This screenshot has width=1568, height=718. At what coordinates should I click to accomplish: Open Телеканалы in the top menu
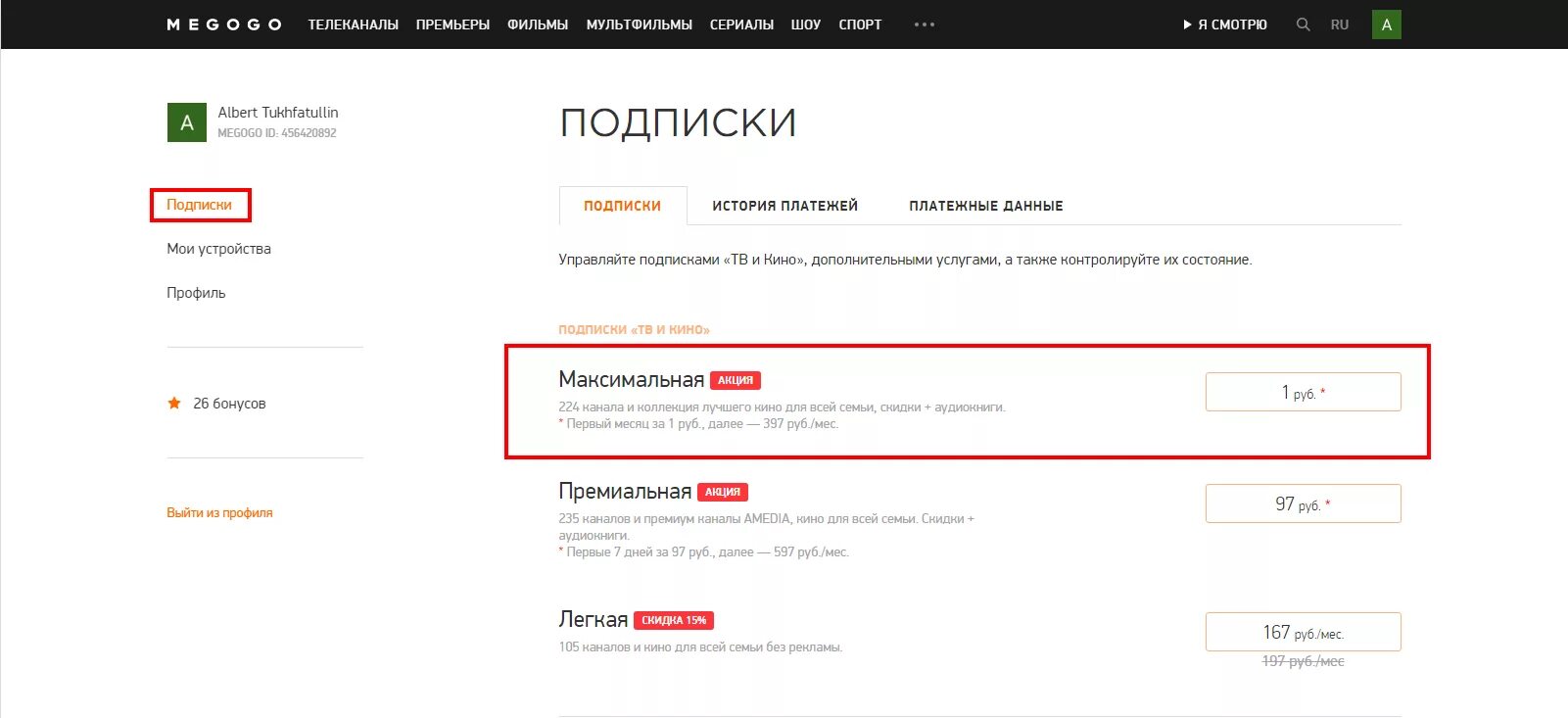pyautogui.click(x=353, y=24)
